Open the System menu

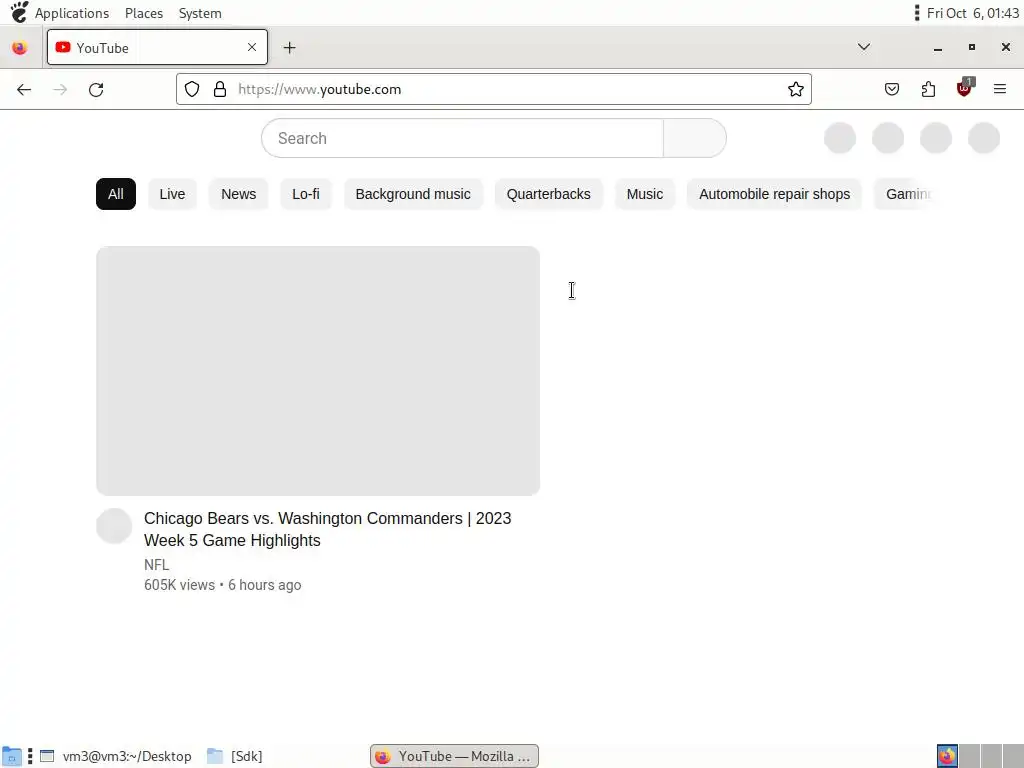pyautogui.click(x=200, y=13)
